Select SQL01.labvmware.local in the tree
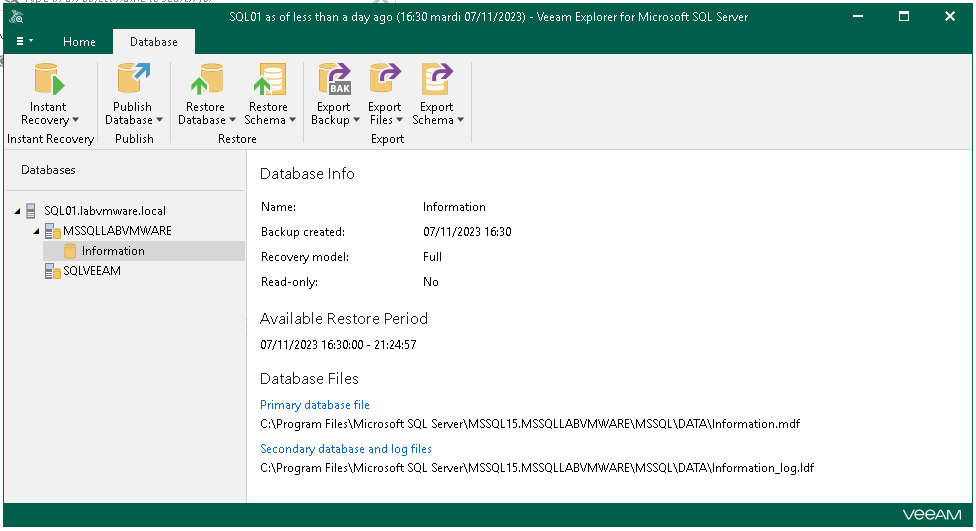Viewport: 976px width, 531px height. (105, 211)
